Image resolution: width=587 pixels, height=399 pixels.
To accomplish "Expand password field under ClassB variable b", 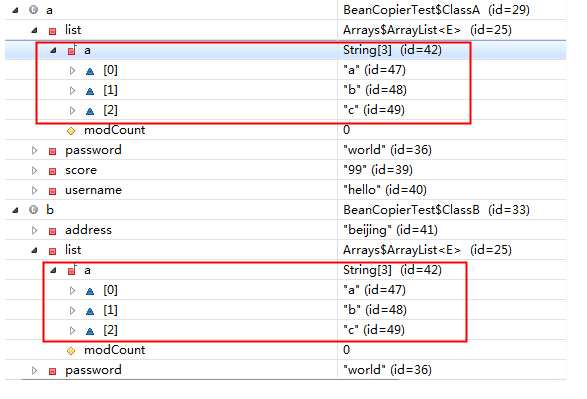I will tap(34, 371).
